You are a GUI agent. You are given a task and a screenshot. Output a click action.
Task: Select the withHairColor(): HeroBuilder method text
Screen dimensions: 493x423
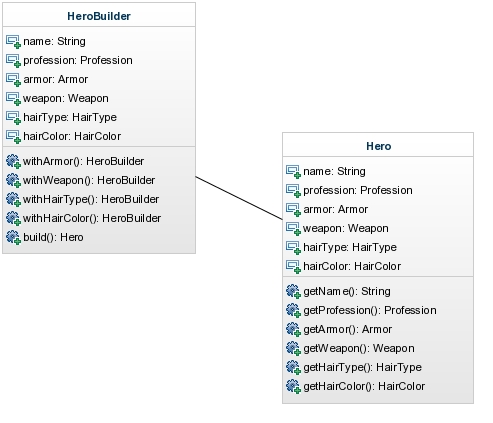click(92, 218)
